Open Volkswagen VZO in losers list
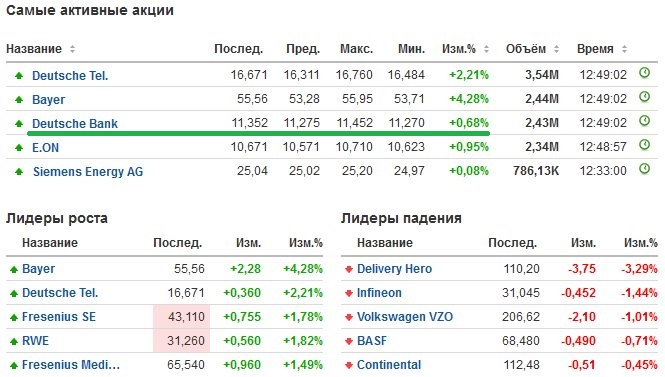 tap(405, 317)
